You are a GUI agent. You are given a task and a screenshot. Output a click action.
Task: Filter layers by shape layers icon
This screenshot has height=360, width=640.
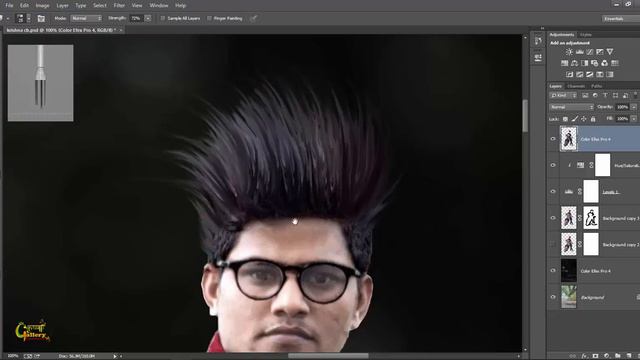[616, 96]
